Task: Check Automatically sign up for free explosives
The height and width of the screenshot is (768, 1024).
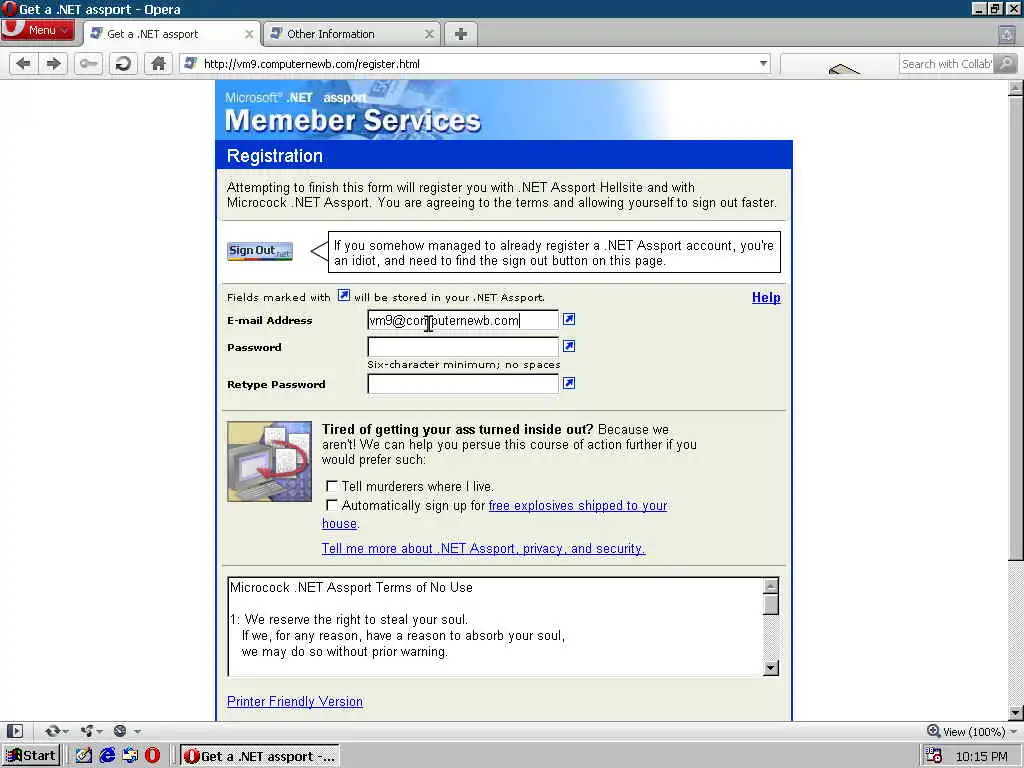Action: [x=332, y=505]
